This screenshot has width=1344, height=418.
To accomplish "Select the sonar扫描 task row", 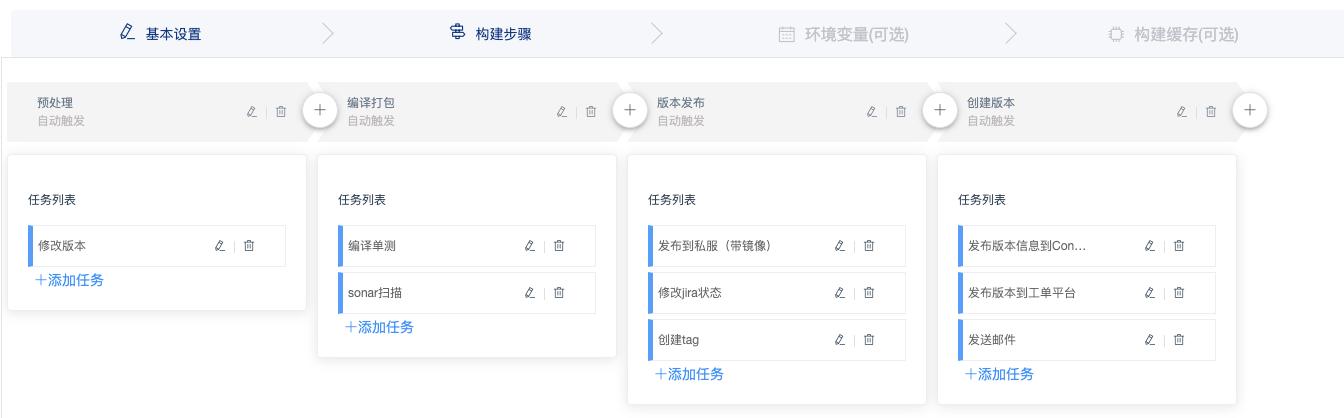I will coord(467,293).
